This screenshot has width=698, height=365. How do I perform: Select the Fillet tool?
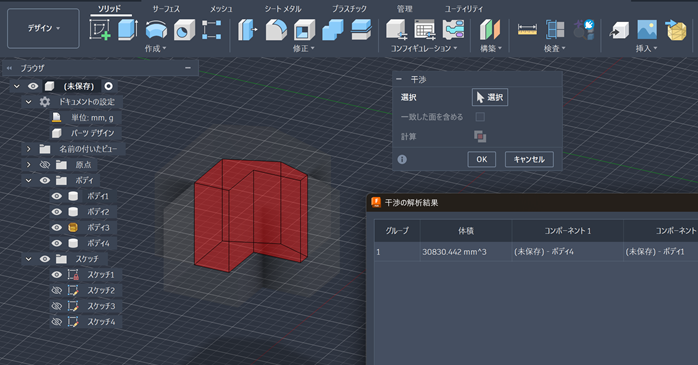click(276, 30)
